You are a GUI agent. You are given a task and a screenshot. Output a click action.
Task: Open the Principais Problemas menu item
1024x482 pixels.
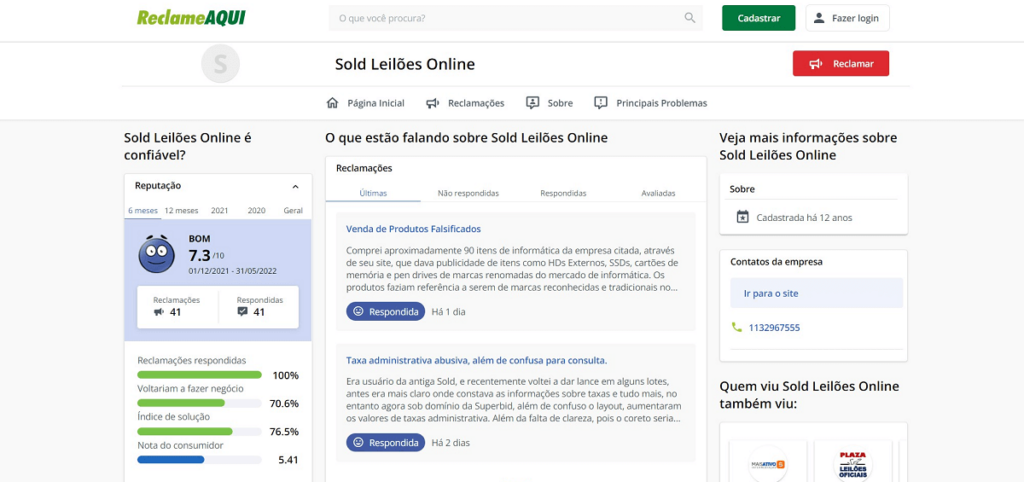(x=650, y=103)
